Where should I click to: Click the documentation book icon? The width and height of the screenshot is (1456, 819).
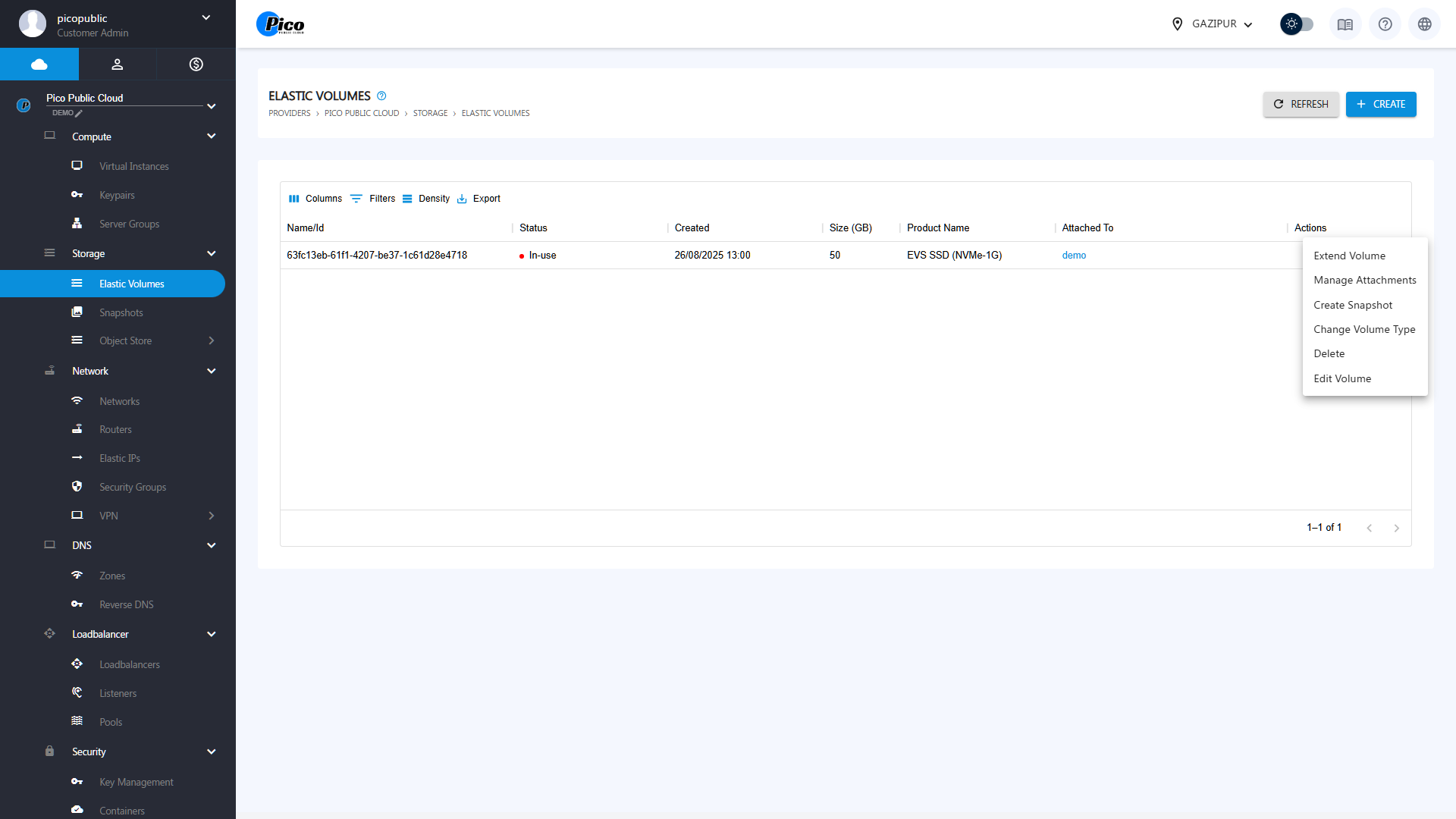(x=1345, y=24)
